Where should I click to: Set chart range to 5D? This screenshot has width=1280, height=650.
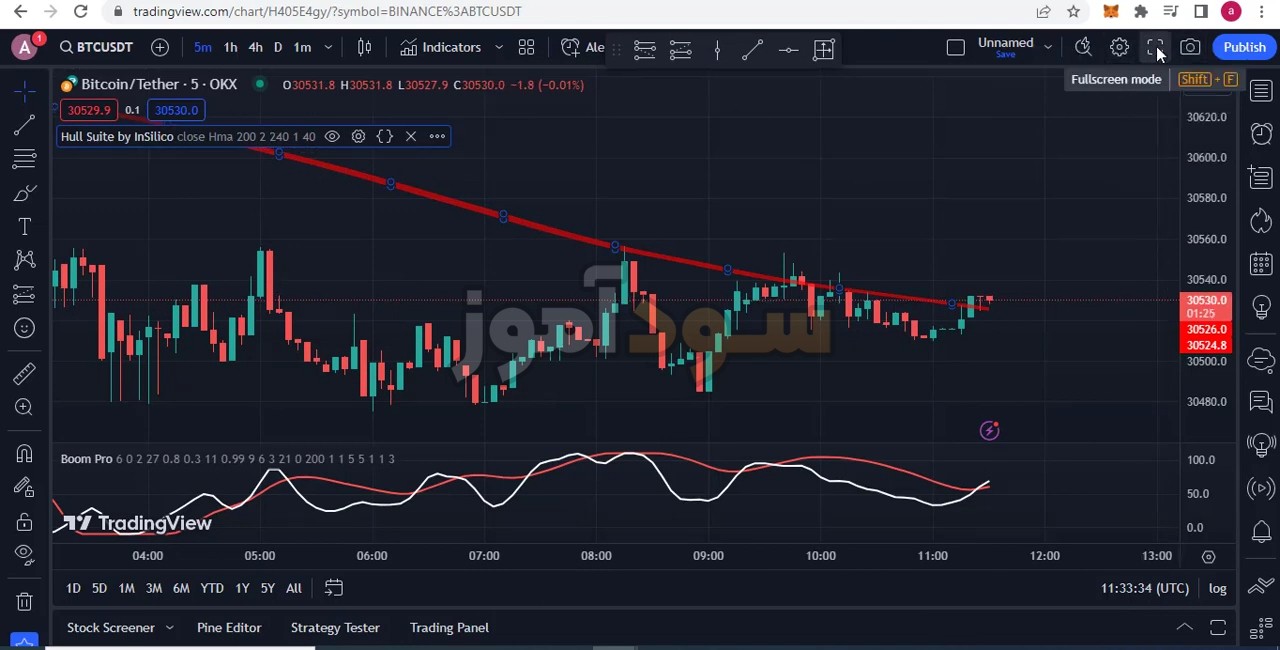coord(99,588)
